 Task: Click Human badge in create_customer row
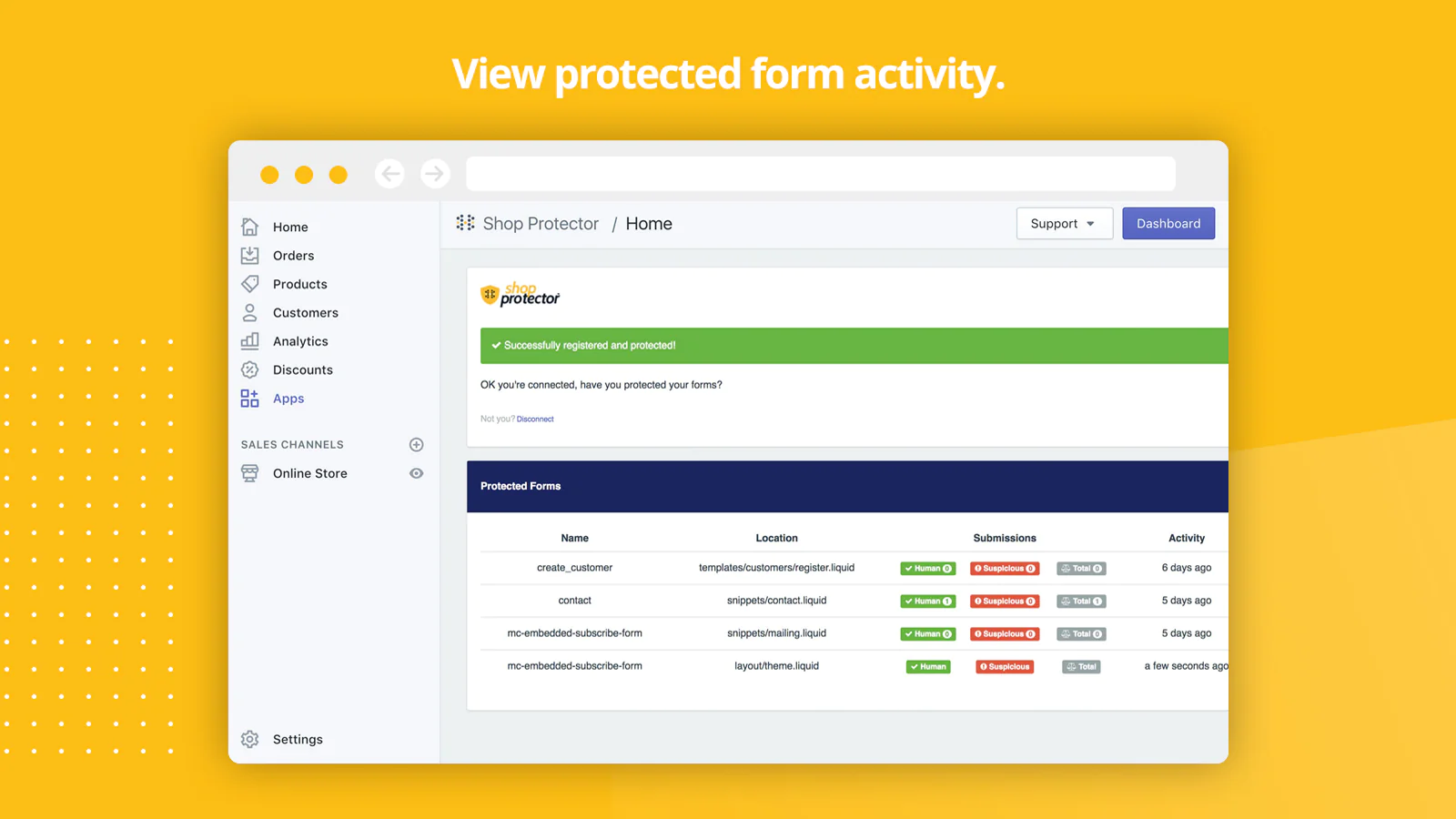(928, 569)
